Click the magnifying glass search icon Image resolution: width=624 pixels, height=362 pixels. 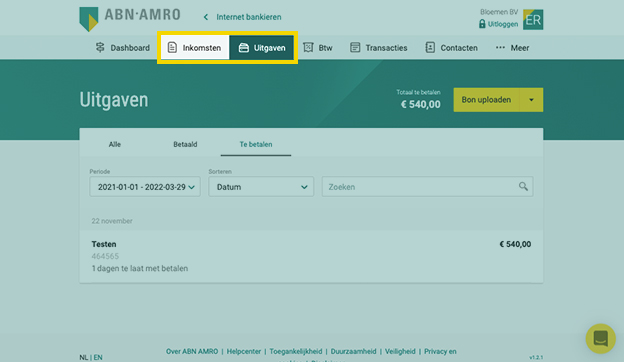point(523,186)
